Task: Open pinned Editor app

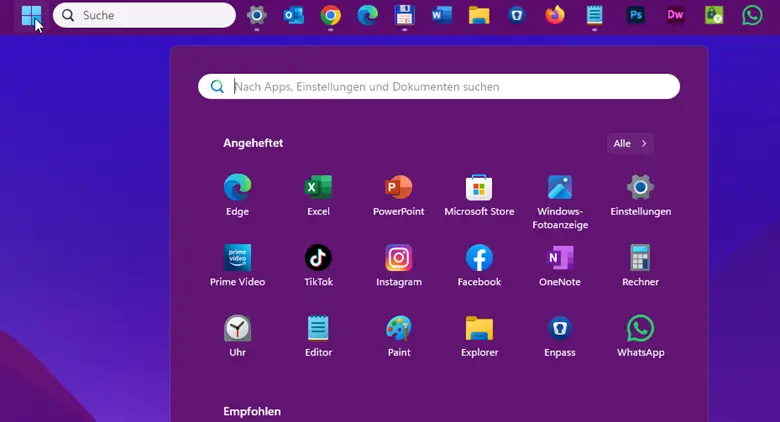Action: (318, 336)
